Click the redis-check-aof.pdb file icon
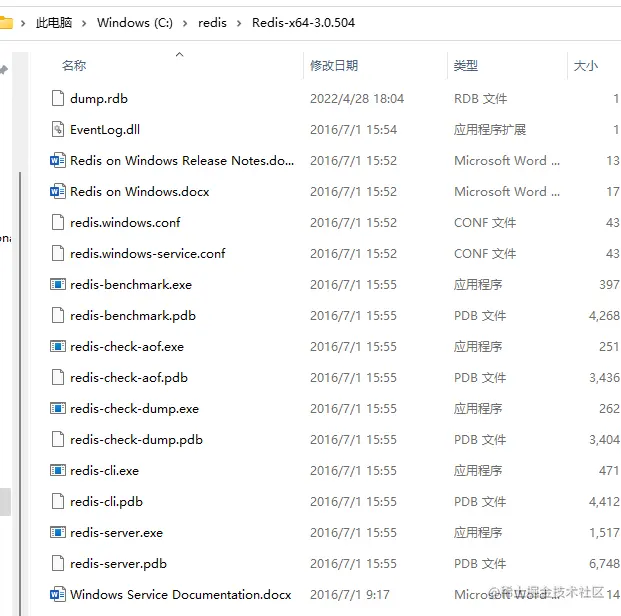This screenshot has height=616, width=621. [x=58, y=377]
